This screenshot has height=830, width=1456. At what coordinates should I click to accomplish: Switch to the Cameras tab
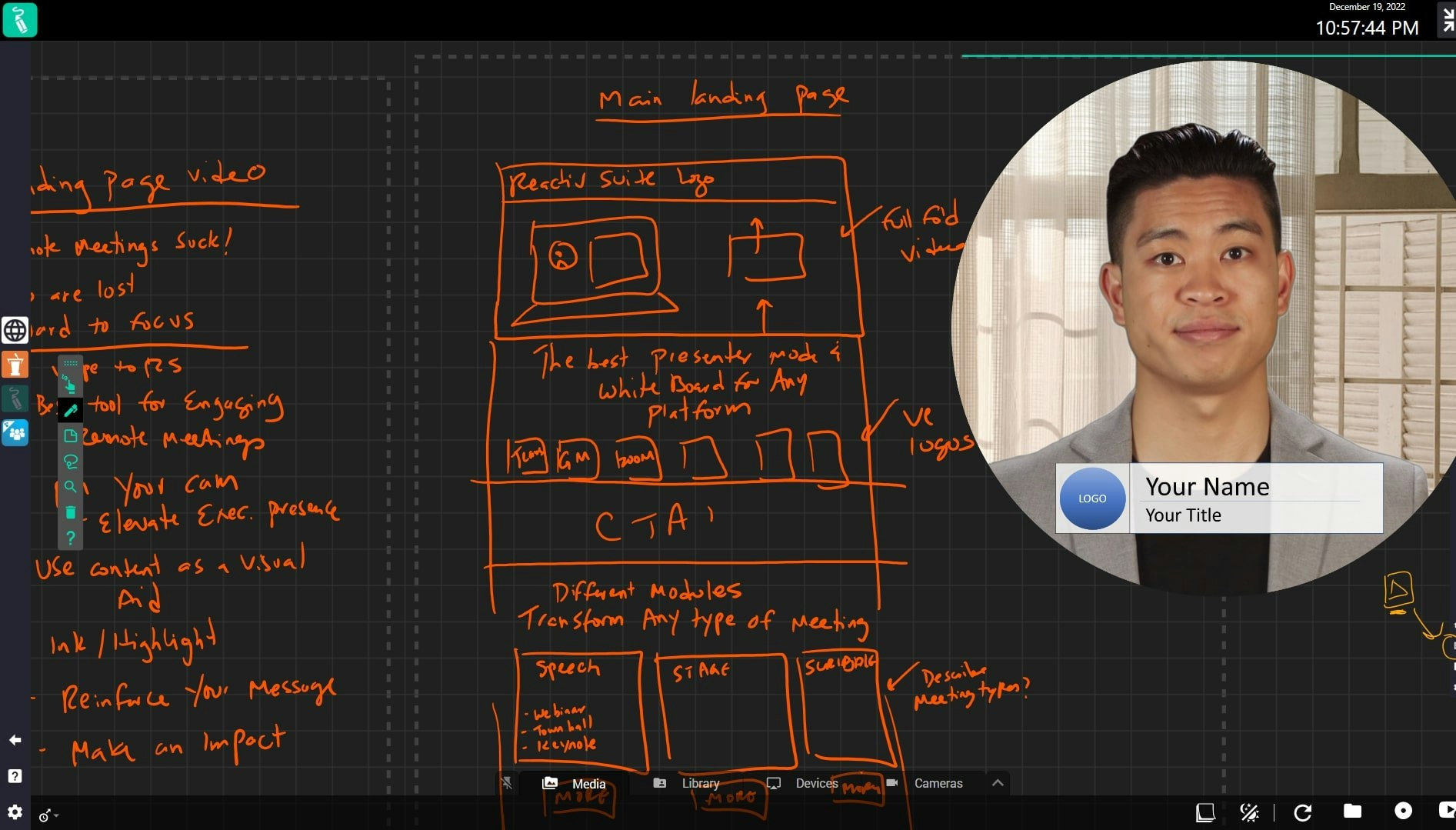click(x=924, y=783)
